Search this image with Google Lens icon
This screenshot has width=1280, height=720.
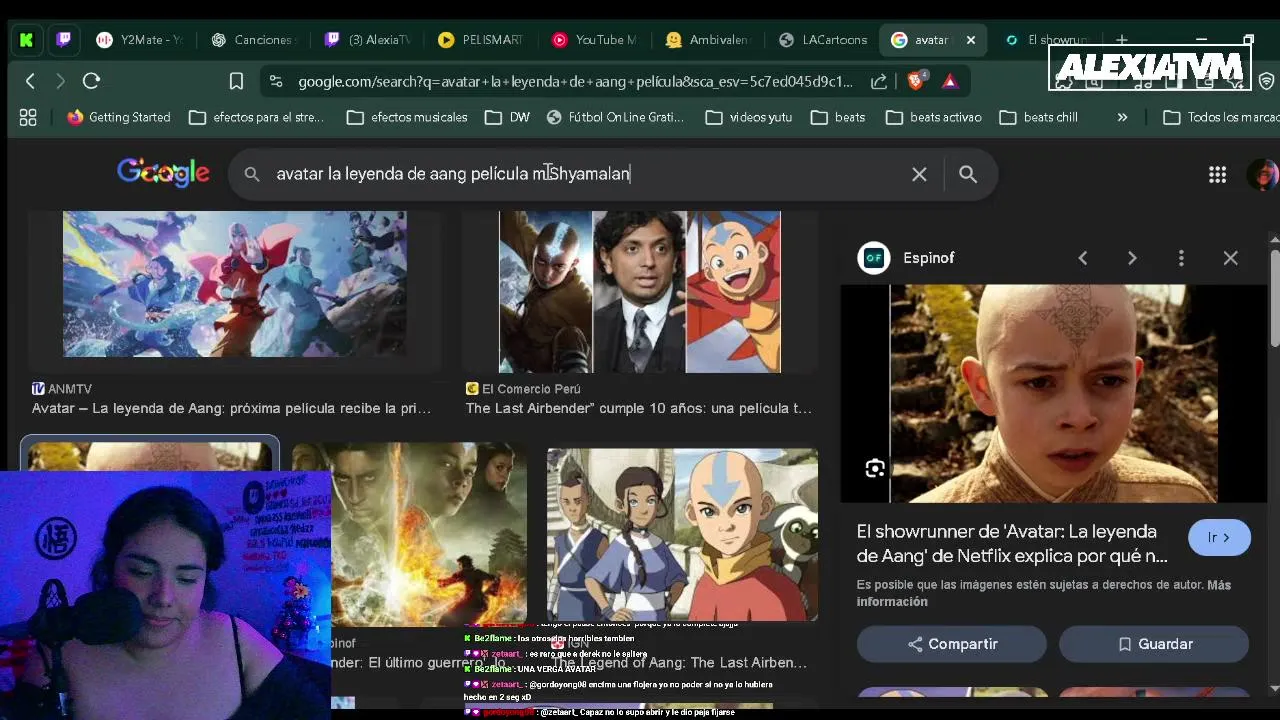[875, 468]
